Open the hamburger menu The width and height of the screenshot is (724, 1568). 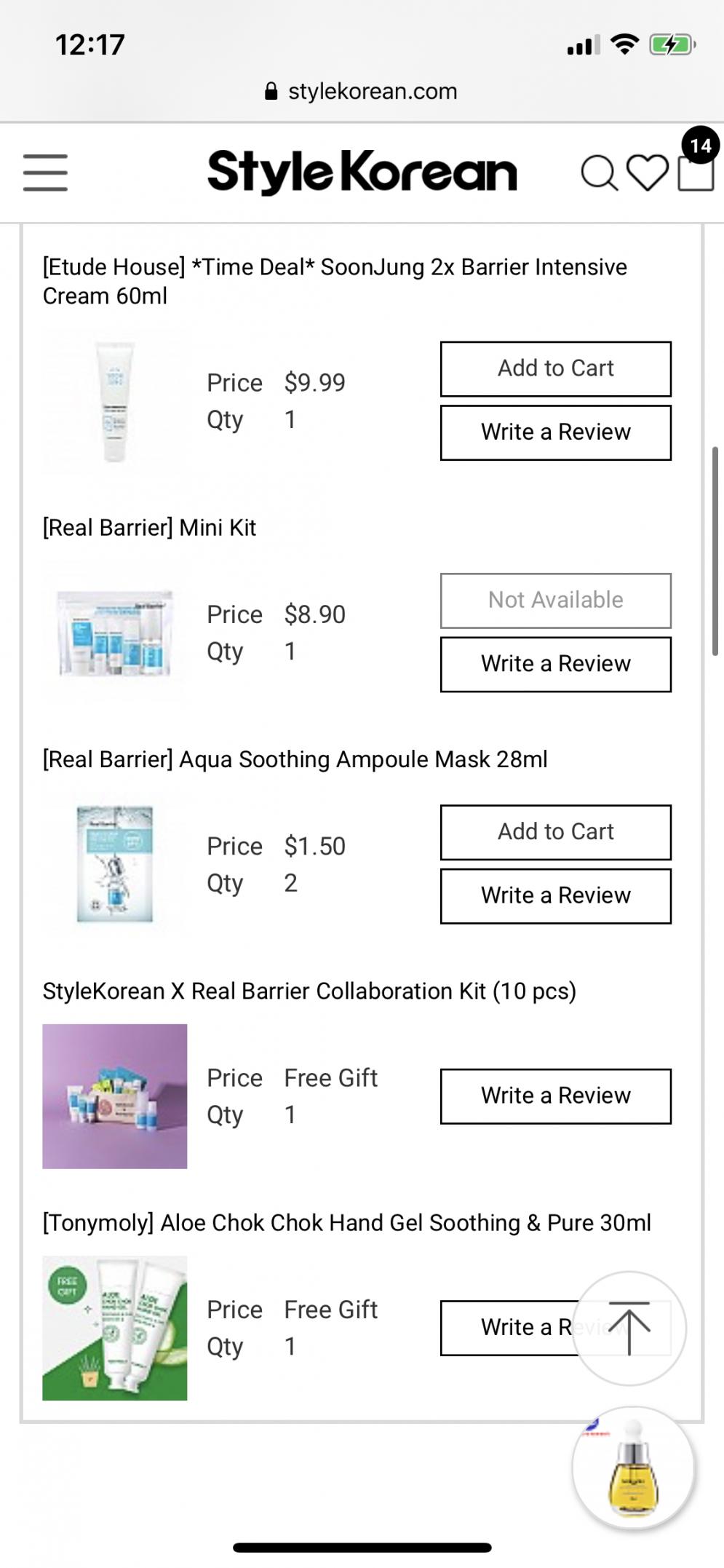(x=45, y=173)
